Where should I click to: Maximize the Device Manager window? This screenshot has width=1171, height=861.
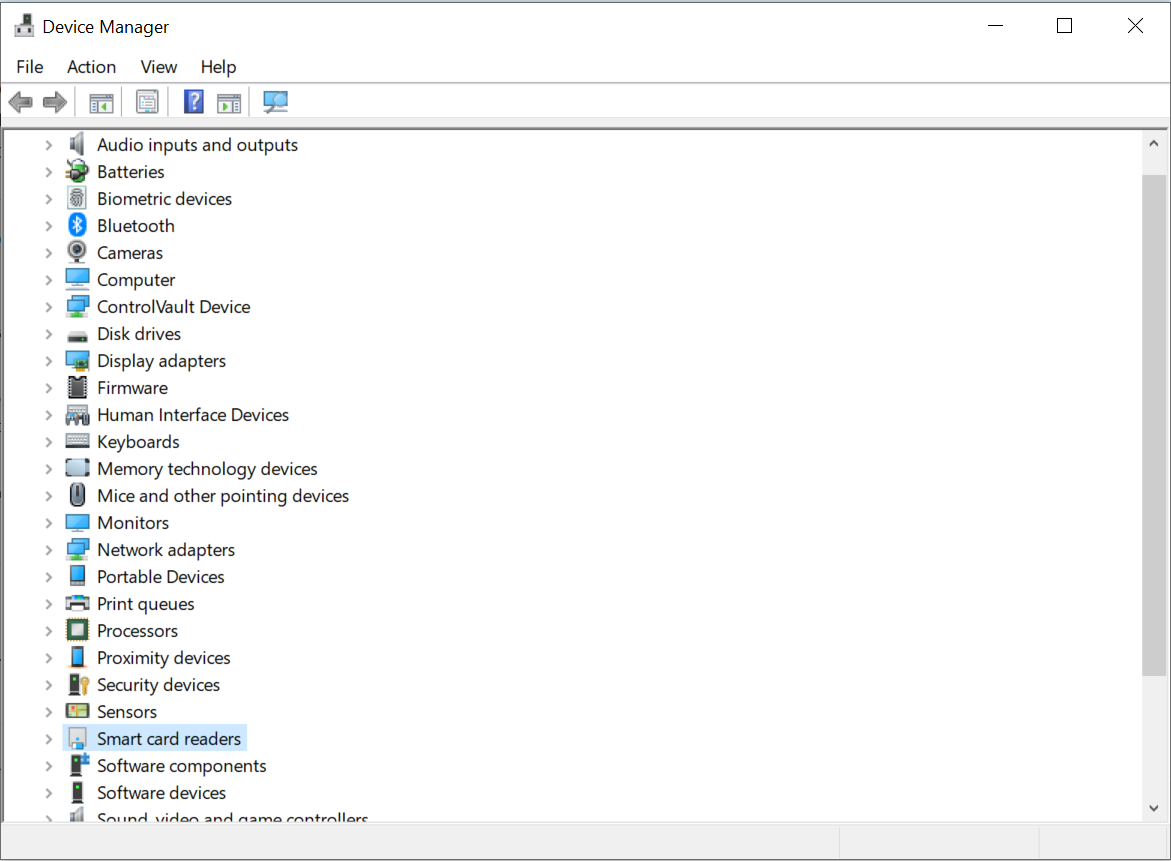point(1064,26)
